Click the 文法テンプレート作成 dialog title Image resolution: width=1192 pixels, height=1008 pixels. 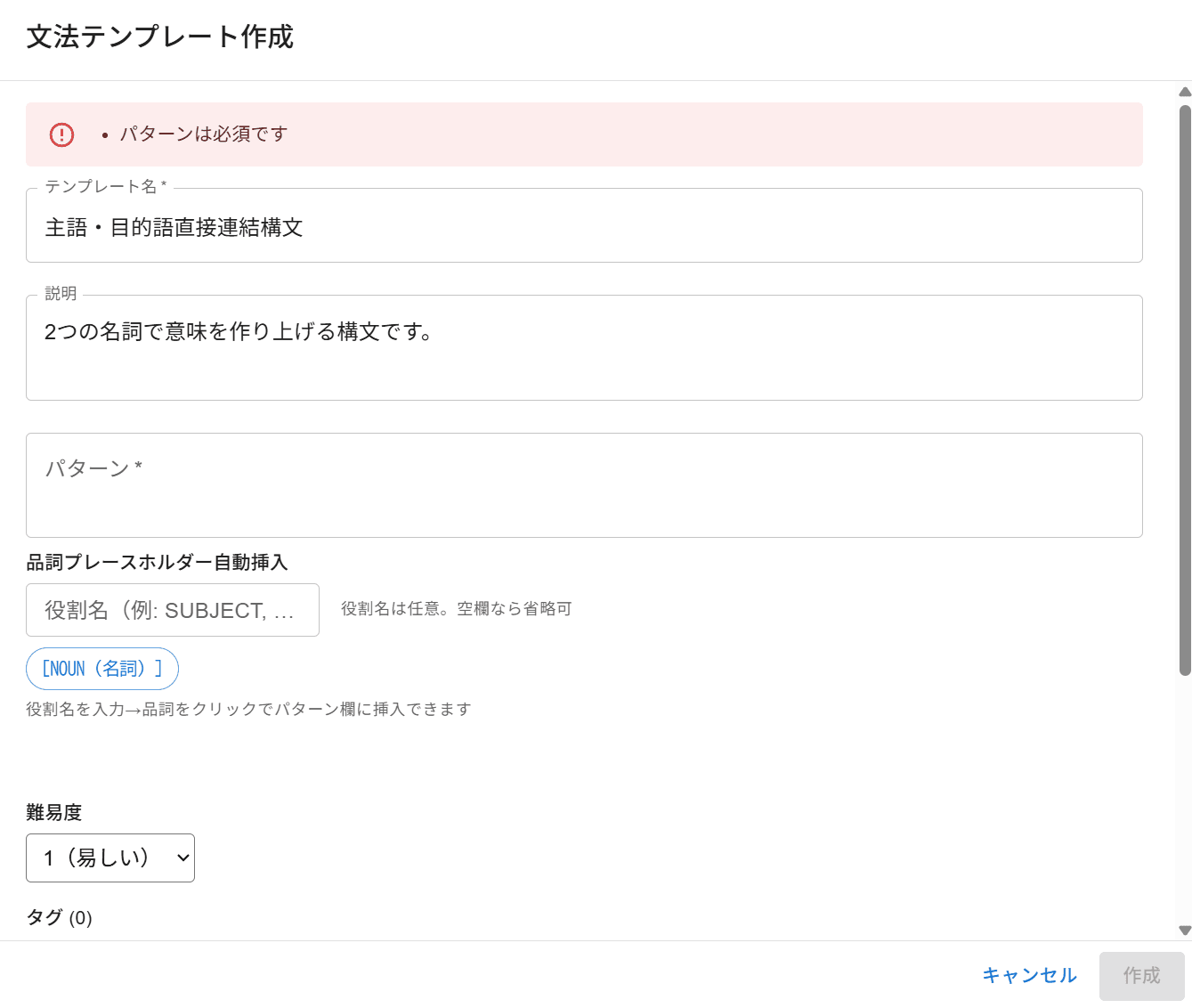(160, 37)
